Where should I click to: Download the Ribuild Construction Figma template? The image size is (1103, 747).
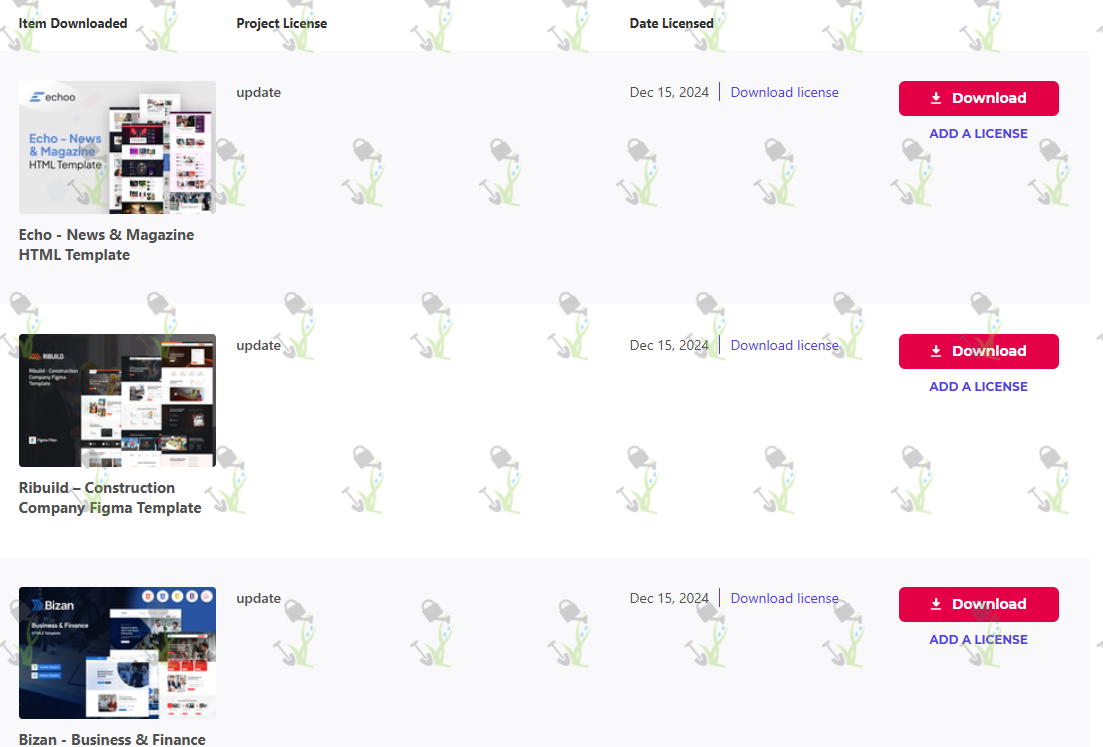pyautogui.click(x=978, y=351)
